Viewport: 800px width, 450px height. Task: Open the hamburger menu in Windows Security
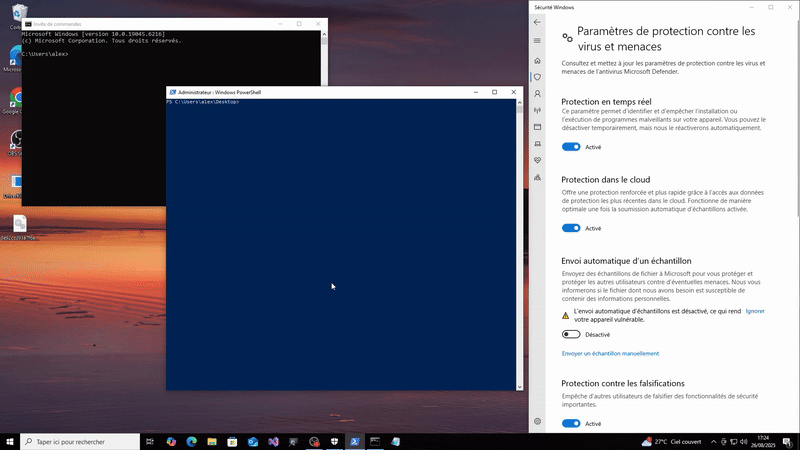[x=537, y=40]
